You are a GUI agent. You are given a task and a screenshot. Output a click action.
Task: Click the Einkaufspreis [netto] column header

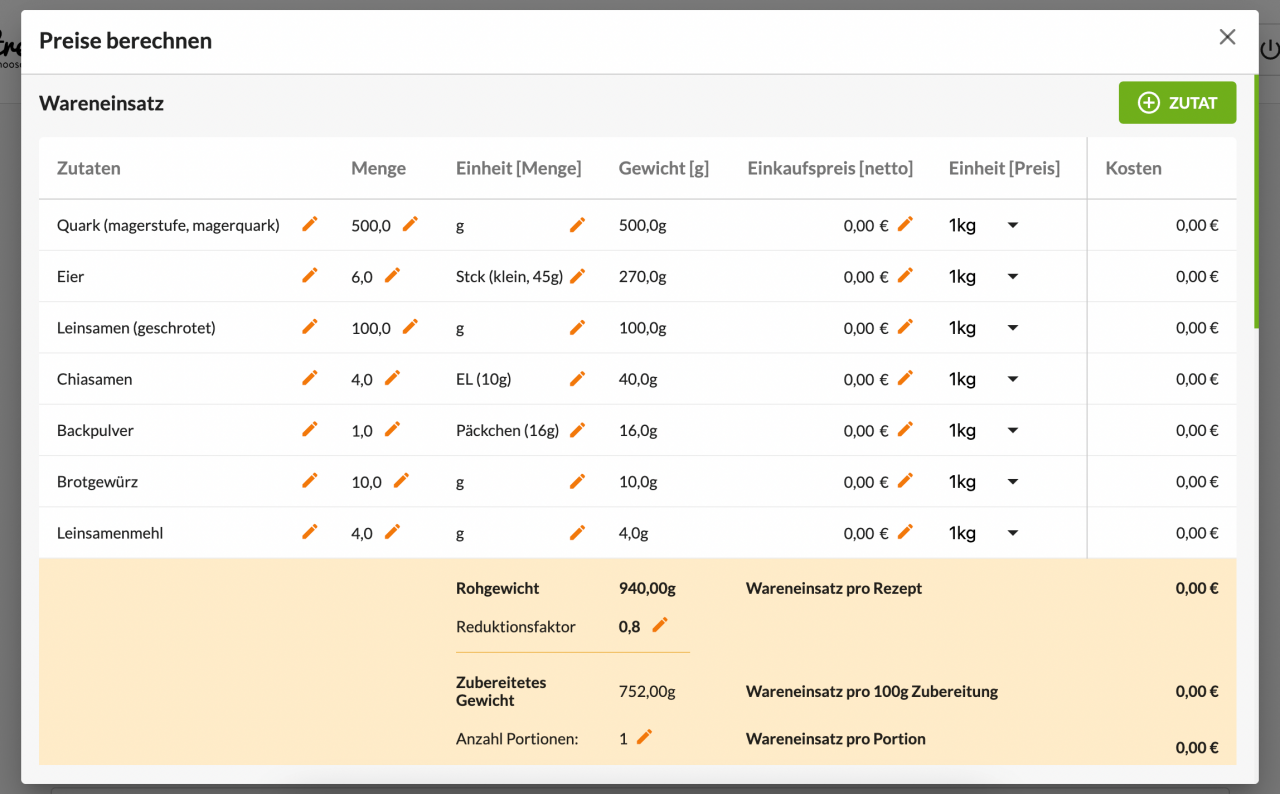pyautogui.click(x=830, y=168)
